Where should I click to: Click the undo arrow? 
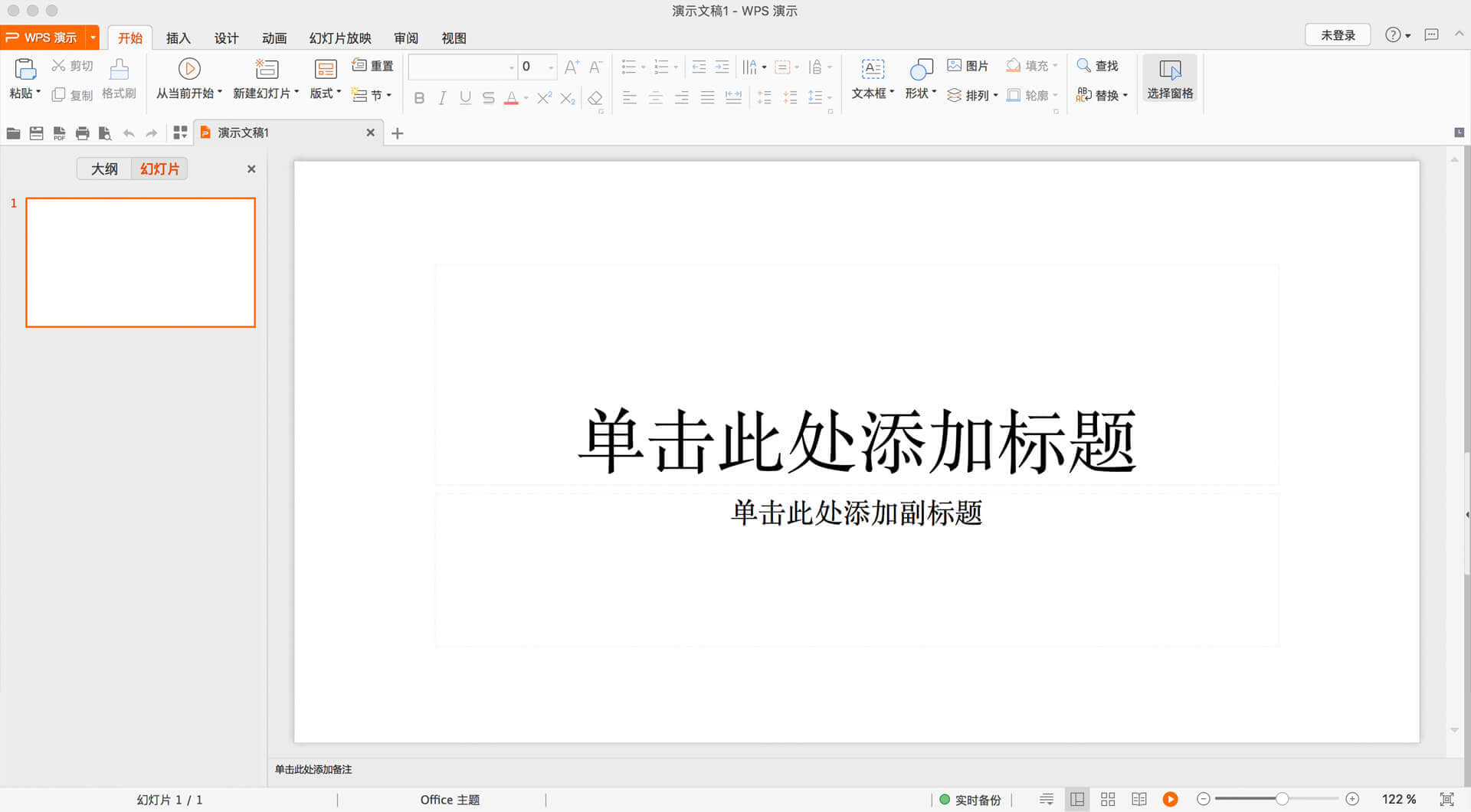[x=129, y=133]
